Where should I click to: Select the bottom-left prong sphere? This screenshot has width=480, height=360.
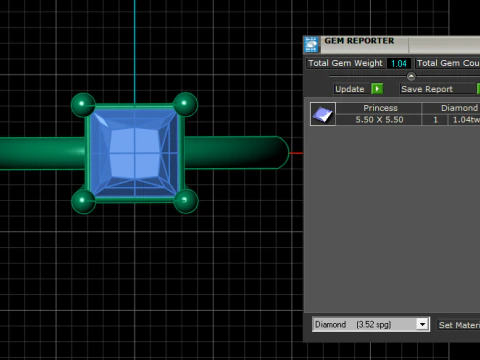coord(83,201)
